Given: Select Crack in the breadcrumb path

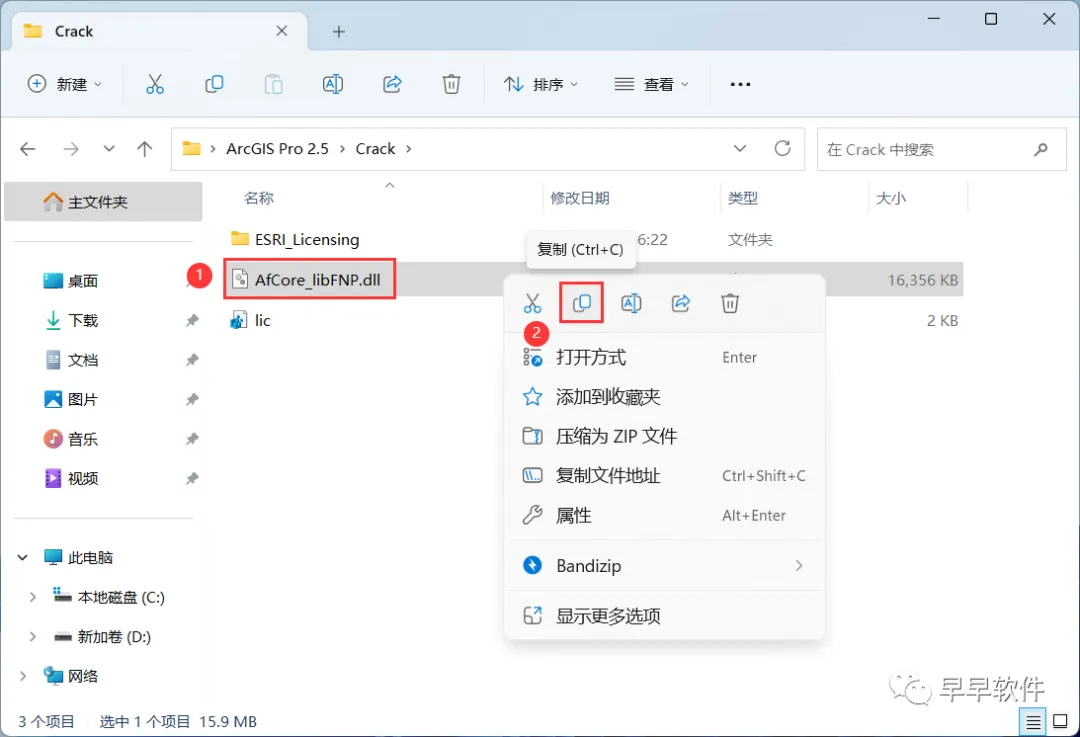Looking at the screenshot, I should click(375, 149).
